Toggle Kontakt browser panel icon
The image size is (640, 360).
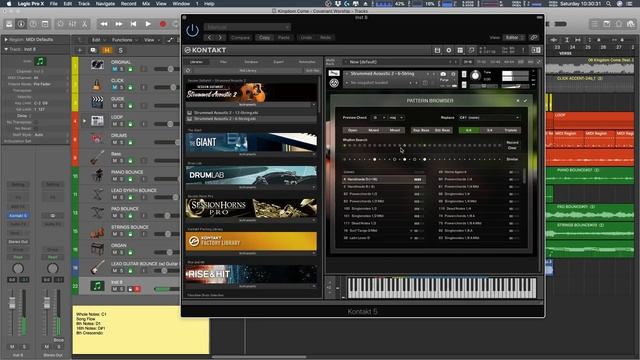460,50
